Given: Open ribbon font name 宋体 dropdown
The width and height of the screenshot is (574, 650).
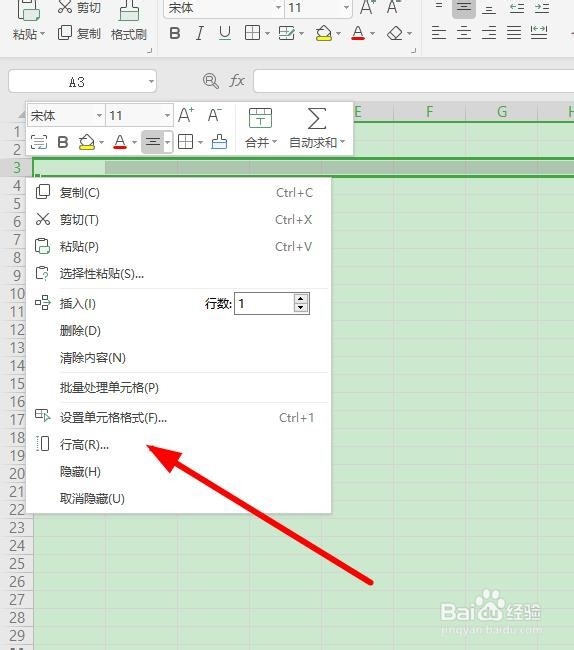Looking at the screenshot, I should click(x=279, y=7).
